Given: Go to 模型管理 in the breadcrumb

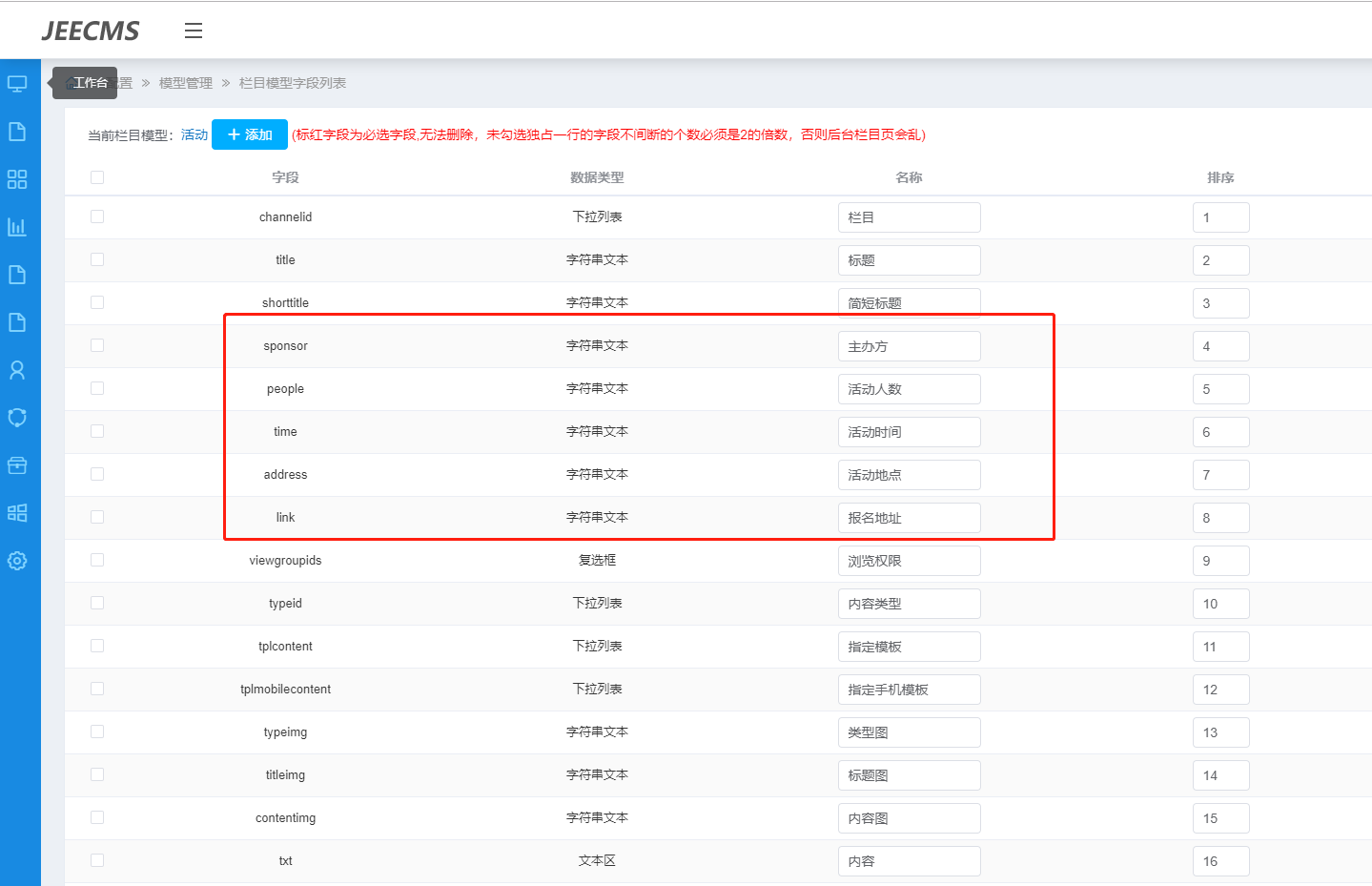Looking at the screenshot, I should [186, 84].
